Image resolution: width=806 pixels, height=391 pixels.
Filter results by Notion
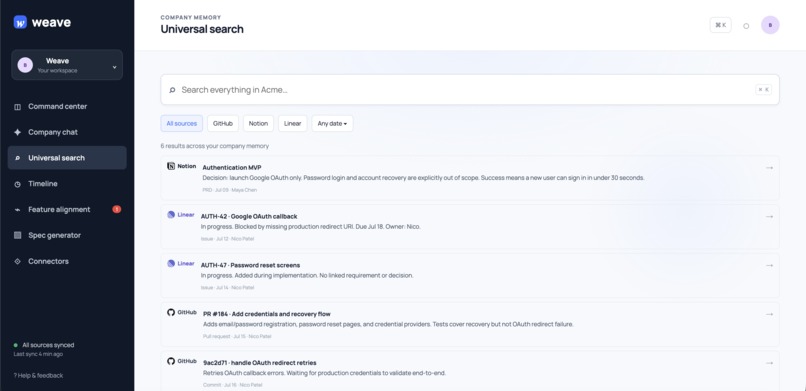point(258,123)
